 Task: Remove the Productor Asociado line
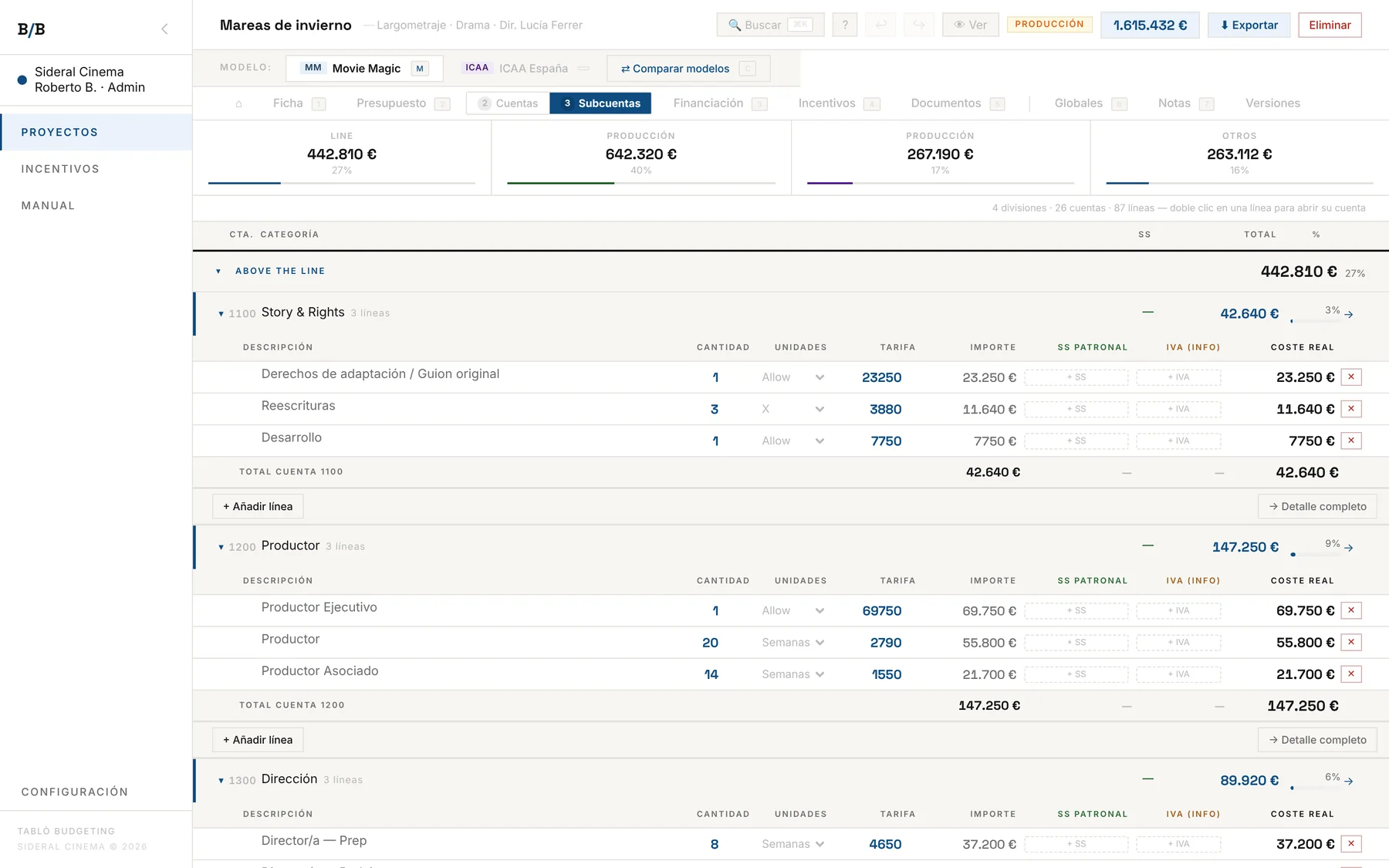tap(1351, 674)
